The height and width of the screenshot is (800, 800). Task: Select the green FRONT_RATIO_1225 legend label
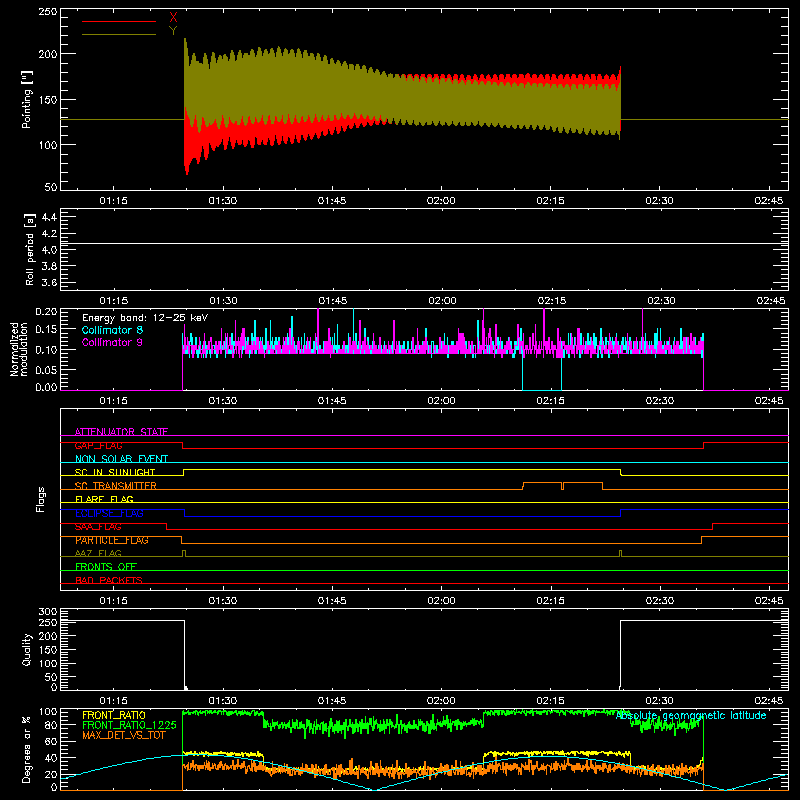click(x=129, y=725)
